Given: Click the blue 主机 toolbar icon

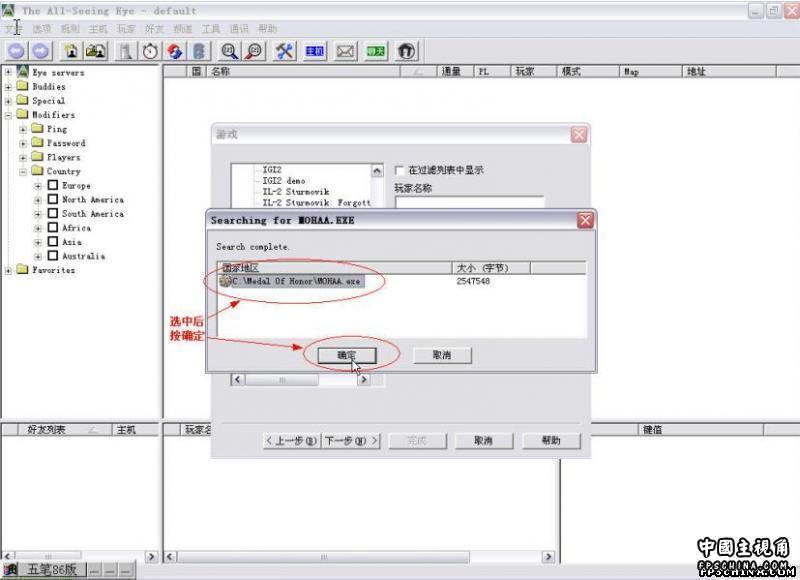Looking at the screenshot, I should click(x=315, y=51).
